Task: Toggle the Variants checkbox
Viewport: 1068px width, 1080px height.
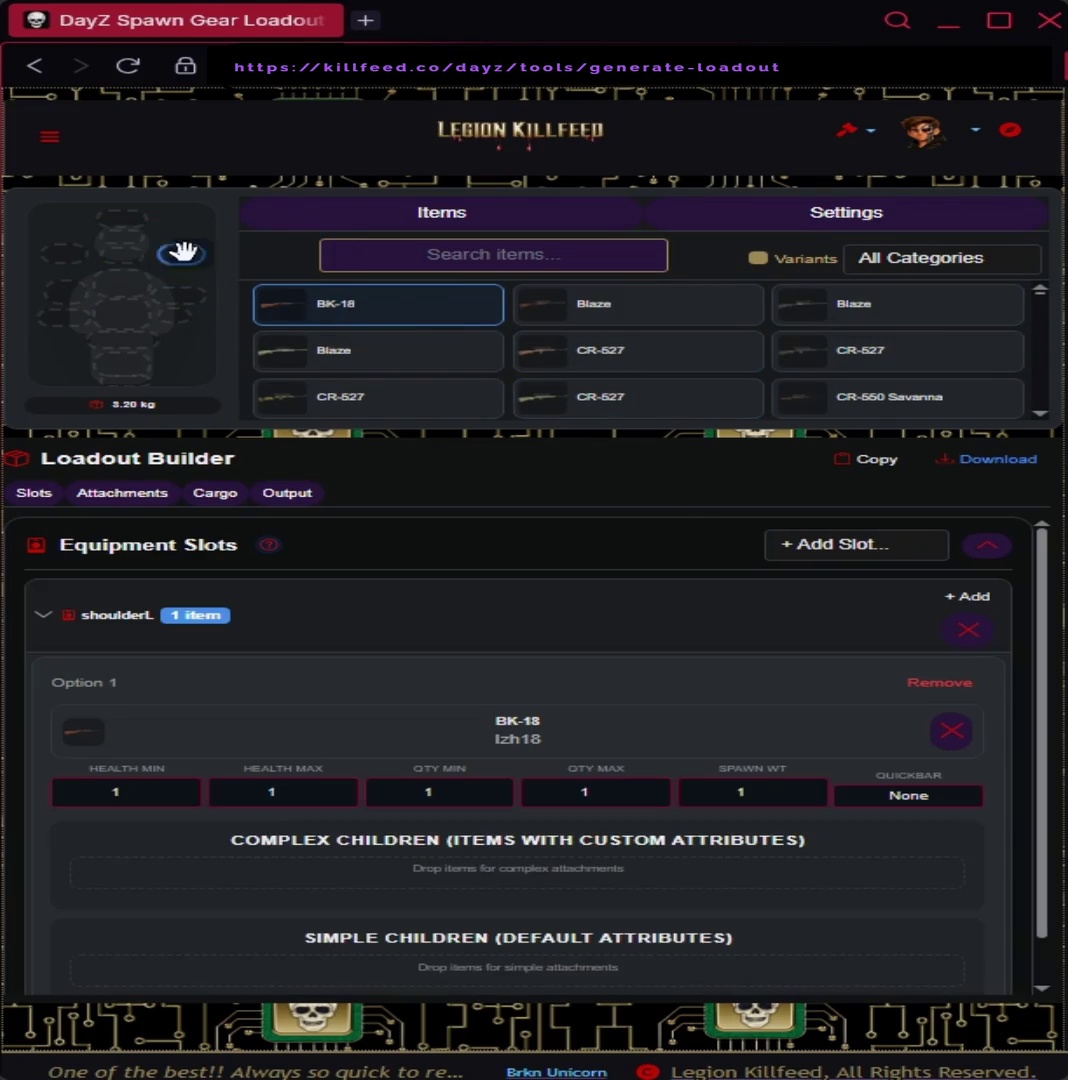Action: click(757, 258)
